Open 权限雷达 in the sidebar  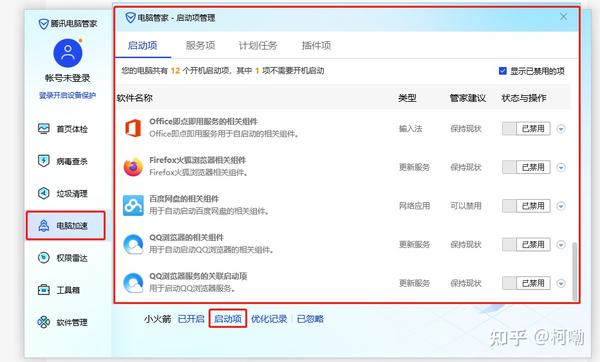63,258
